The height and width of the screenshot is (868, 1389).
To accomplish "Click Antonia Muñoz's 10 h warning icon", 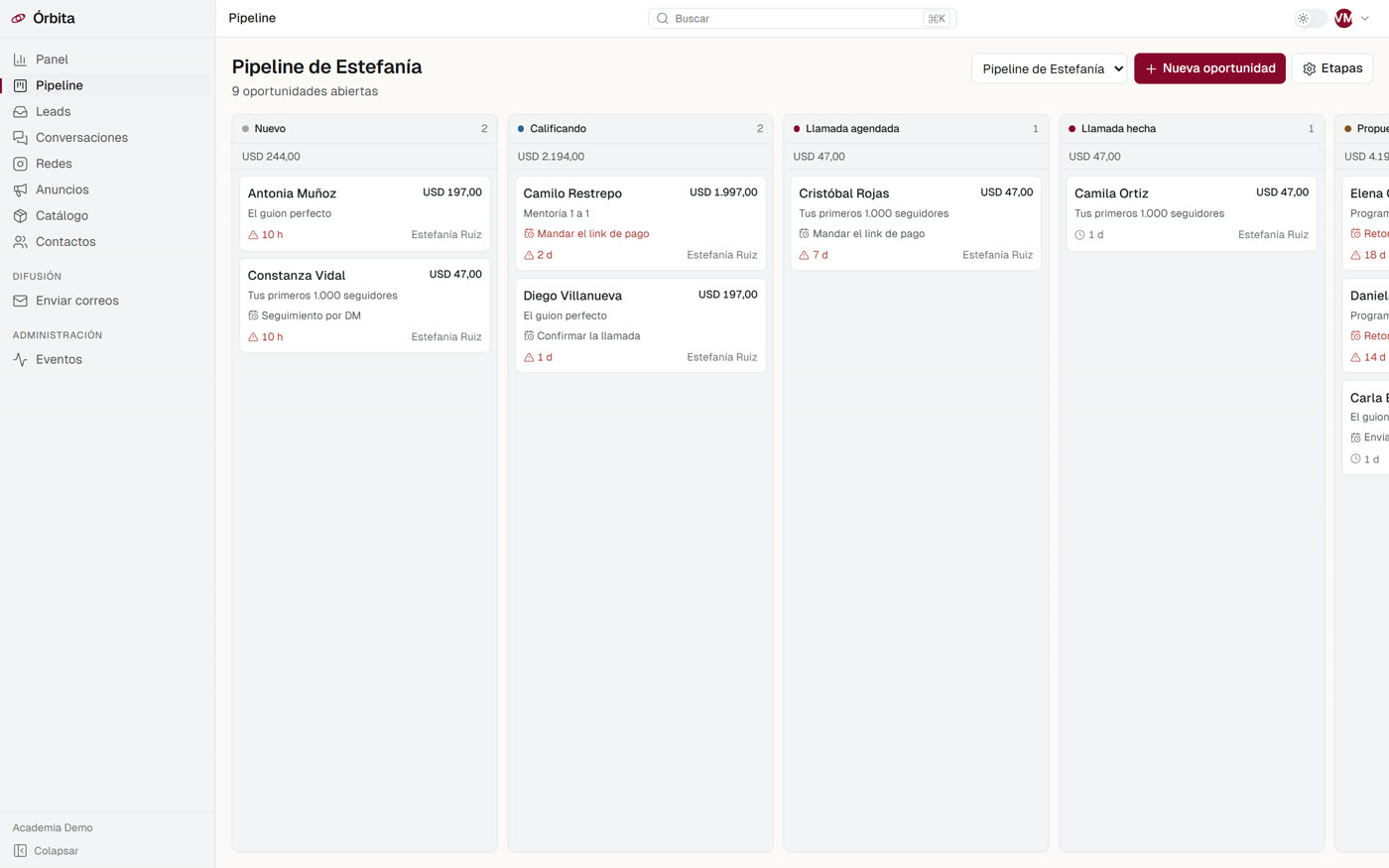I will click(x=253, y=235).
